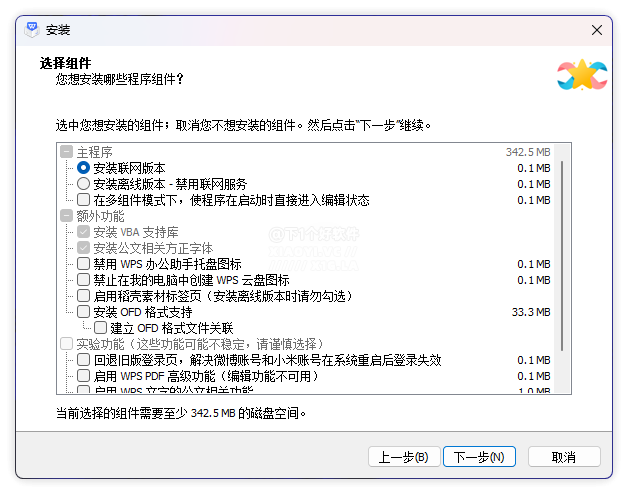
Task: Click the 安装公文相关方正字体 checkbox
Action: point(83,248)
